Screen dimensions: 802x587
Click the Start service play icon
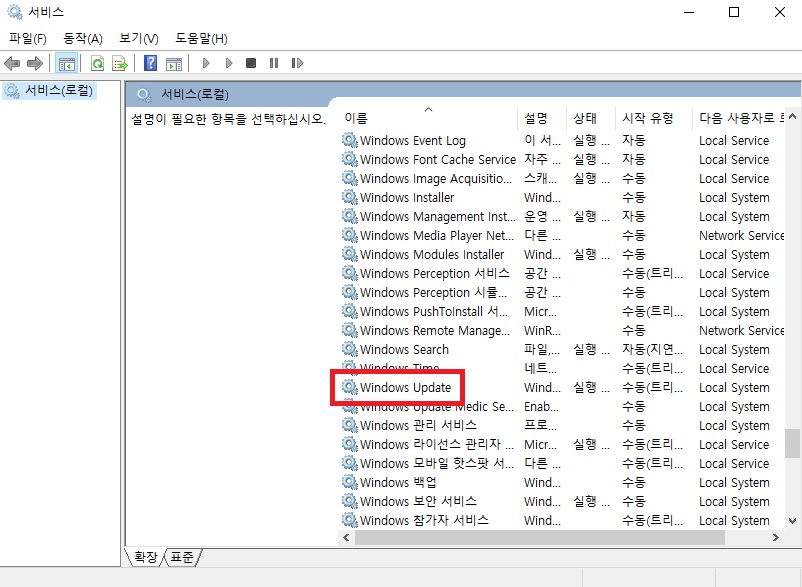pos(206,63)
